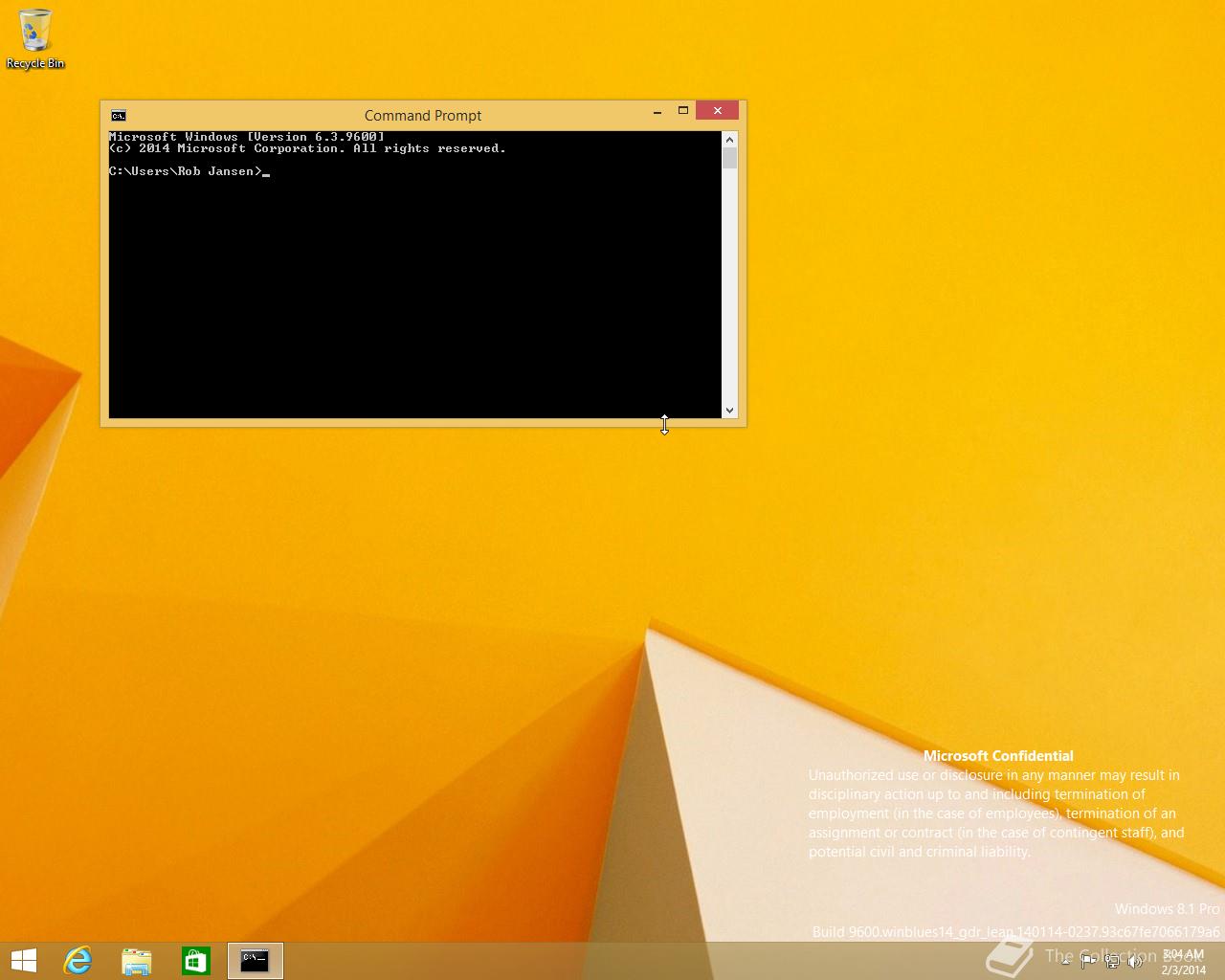The image size is (1225, 980).
Task: Open the Windows Start button
Action: (x=24, y=961)
